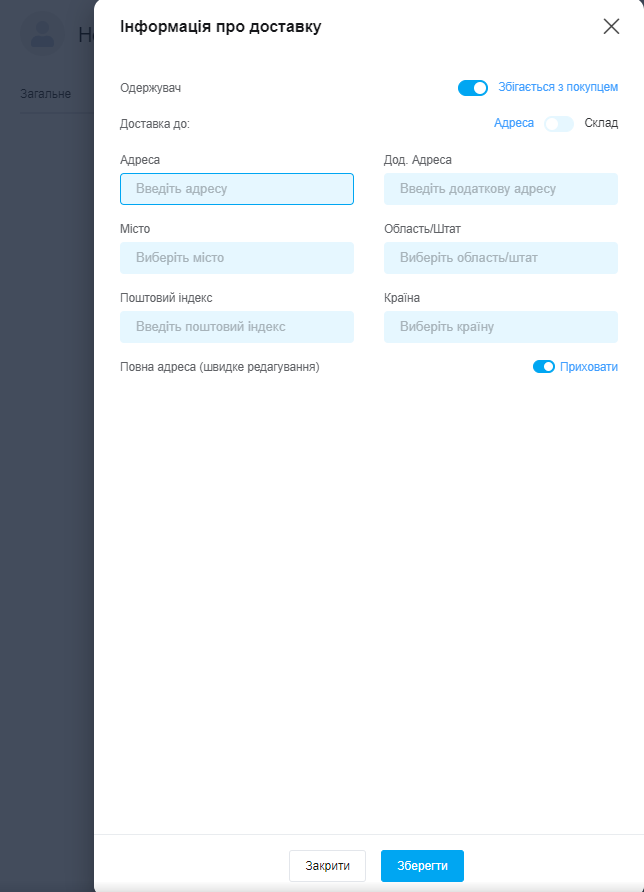Click the user avatar icon behind dialog
Viewport: 644px width, 892px height.
point(43,35)
